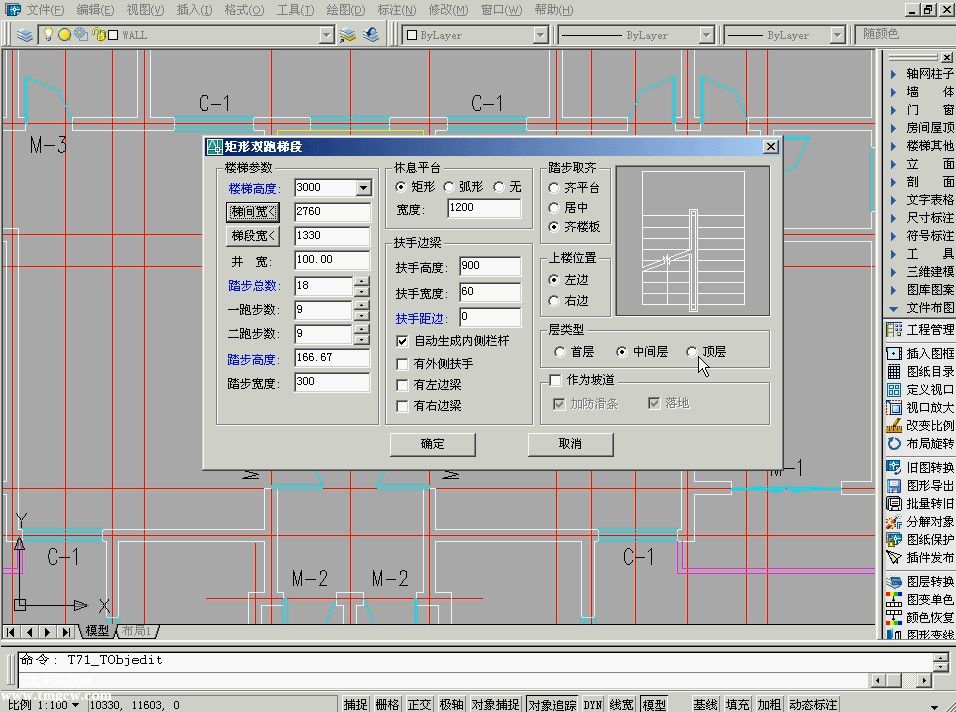Screen dimensions: 956x712
Task: Click the 插件发布 icon
Action: click(894, 557)
